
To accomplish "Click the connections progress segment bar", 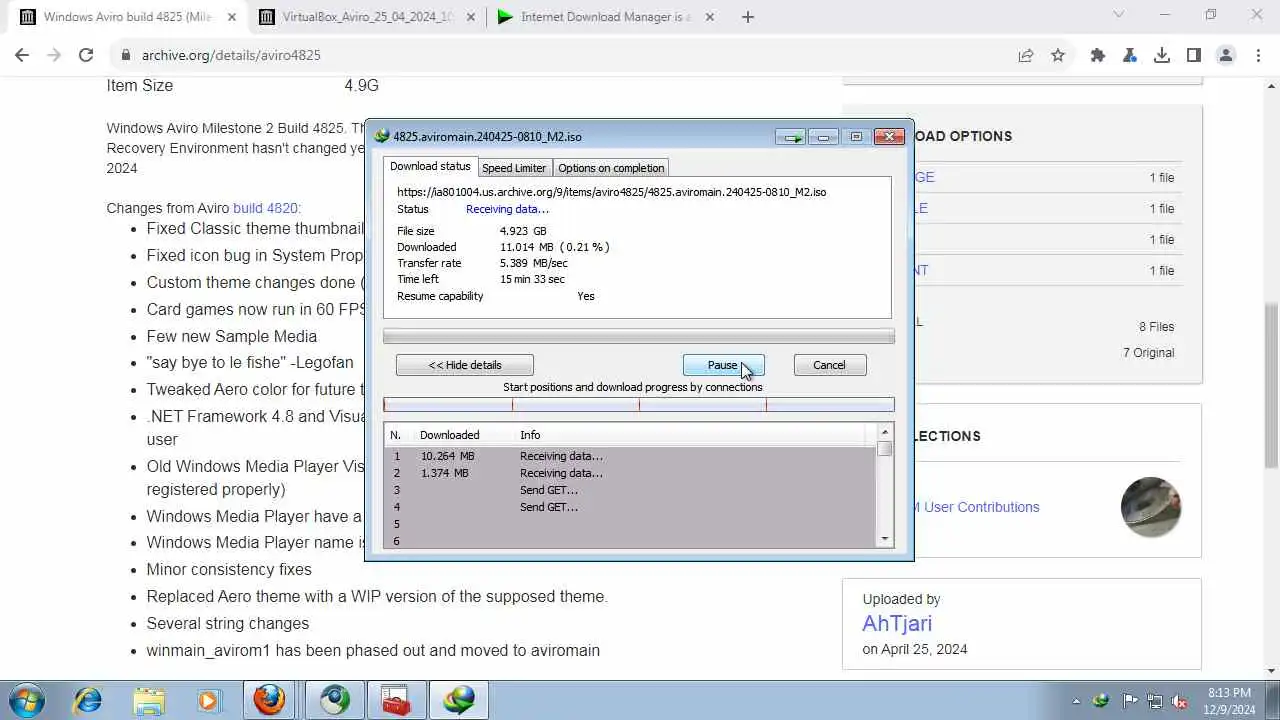I will [639, 405].
